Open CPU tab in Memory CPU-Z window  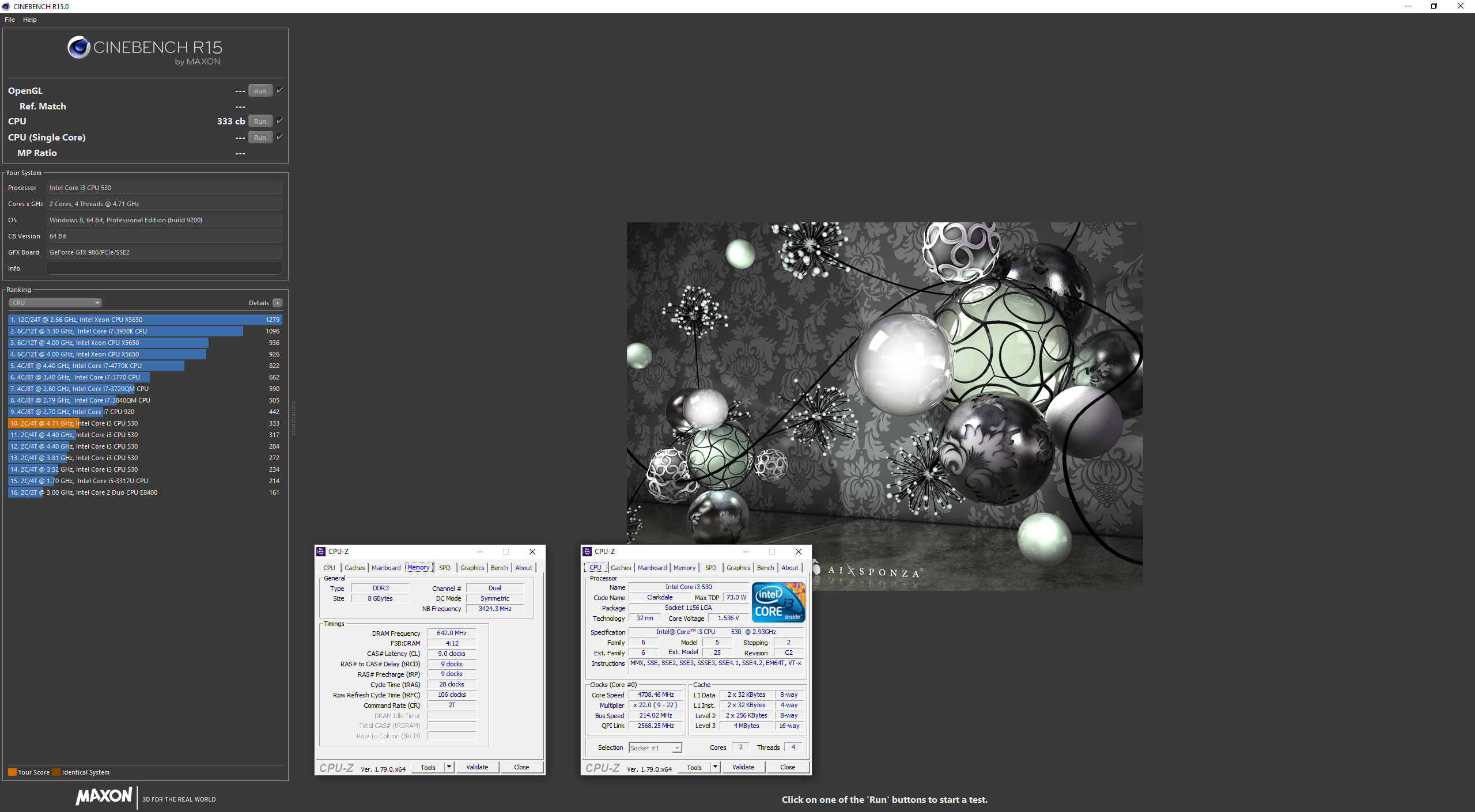tap(329, 568)
